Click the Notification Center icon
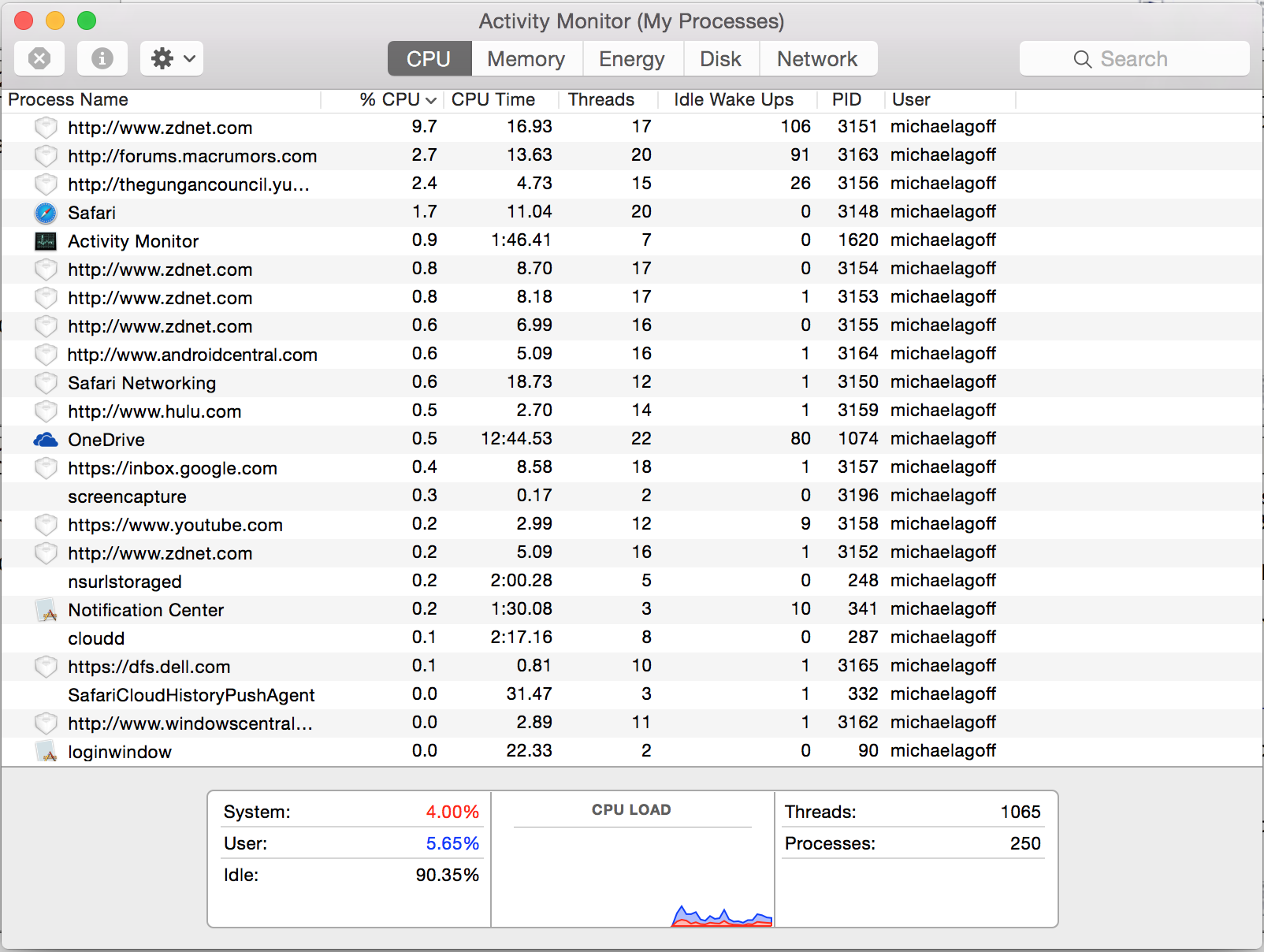 pyautogui.click(x=46, y=610)
